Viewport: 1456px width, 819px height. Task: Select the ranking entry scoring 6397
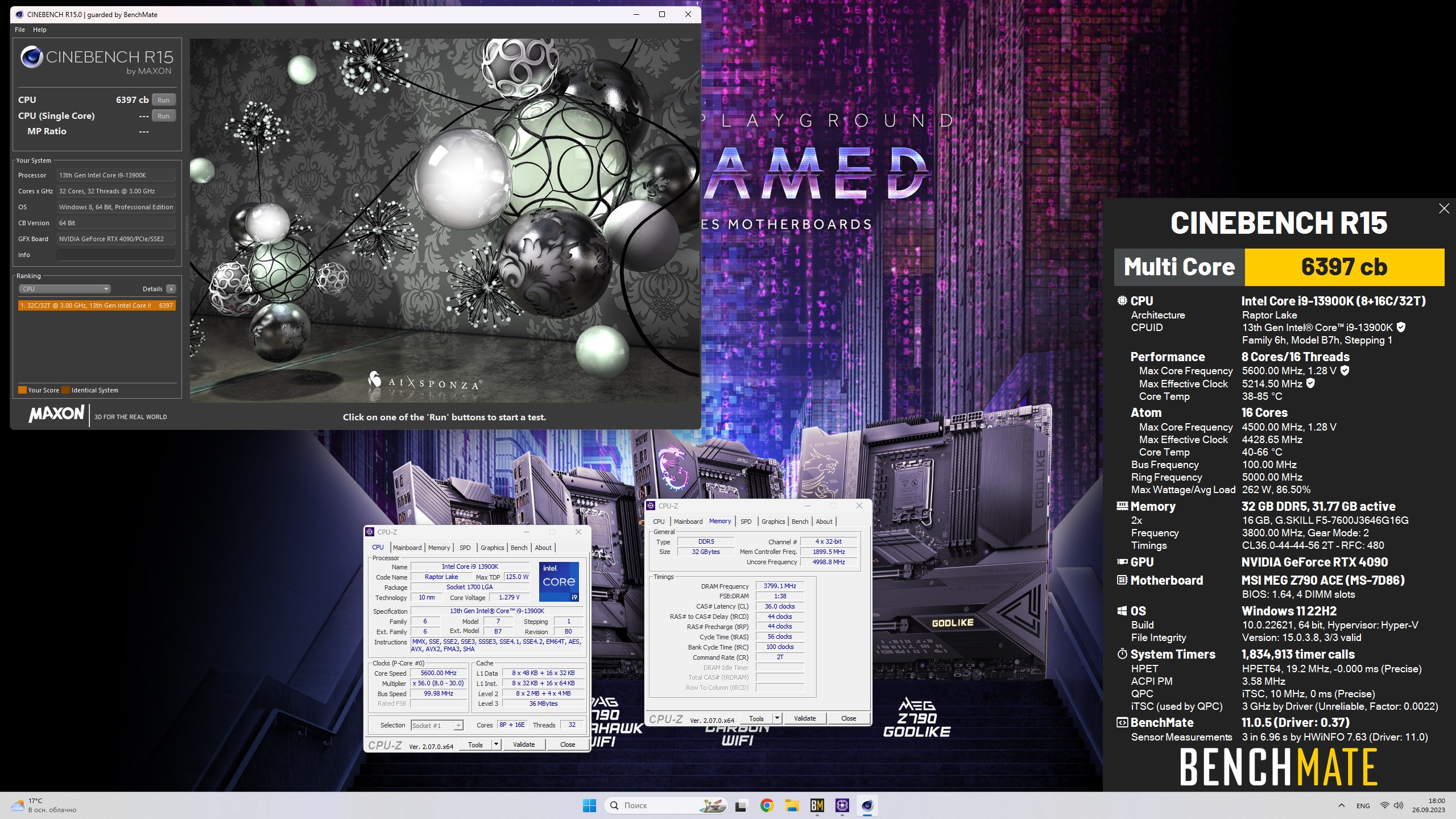(x=97, y=305)
